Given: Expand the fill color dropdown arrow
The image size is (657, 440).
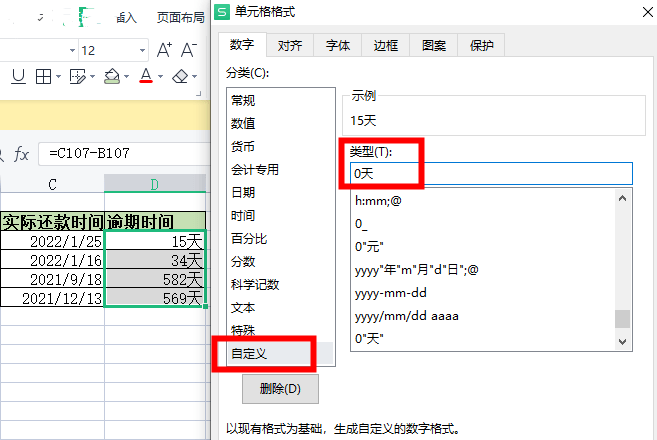Looking at the screenshot, I should pyautogui.click(x=127, y=76).
